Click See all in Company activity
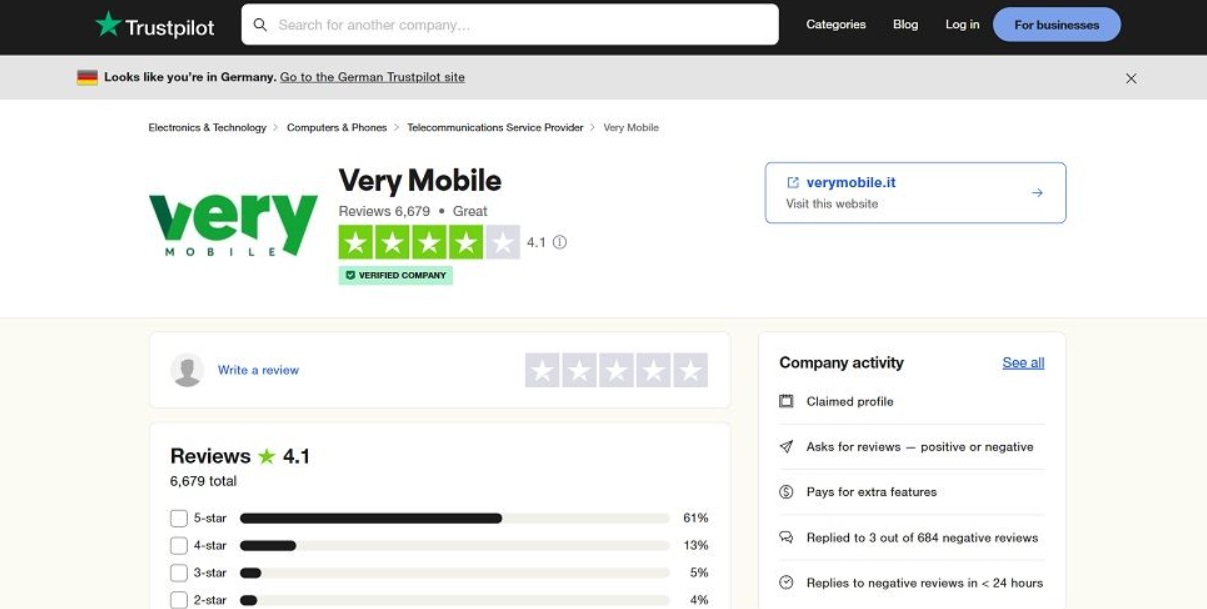 (x=1023, y=363)
